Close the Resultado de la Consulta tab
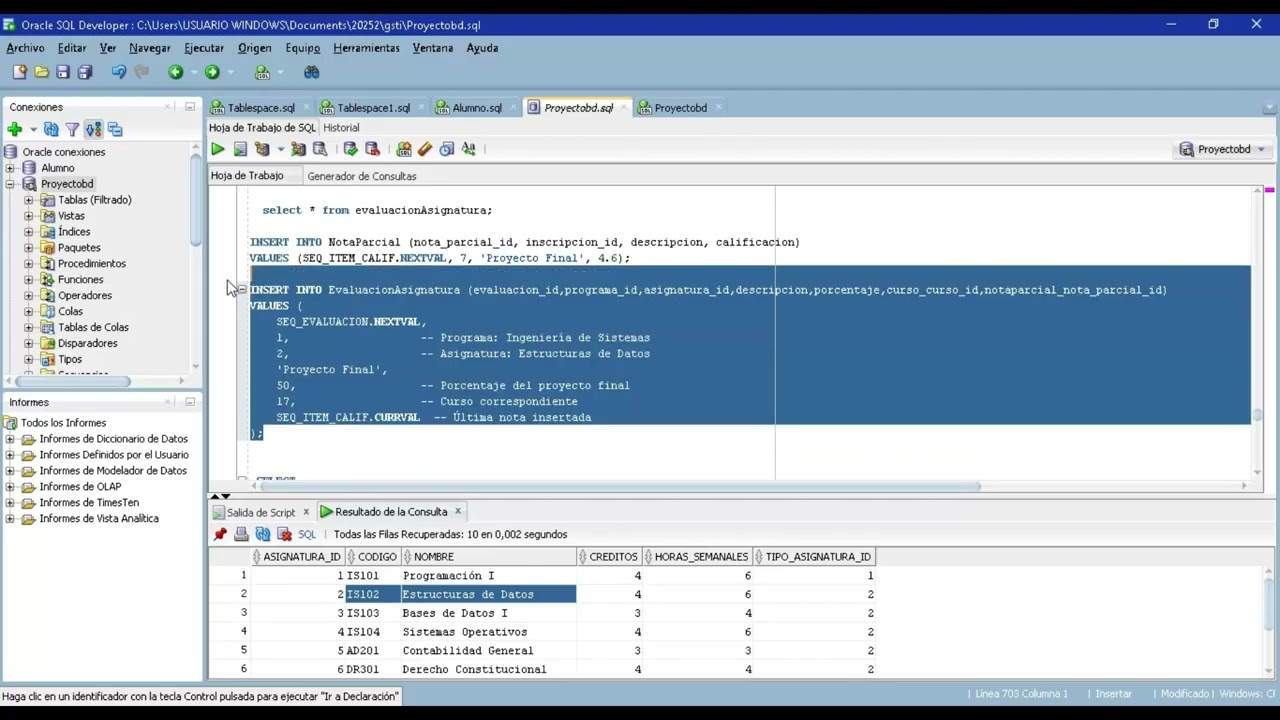 458,511
